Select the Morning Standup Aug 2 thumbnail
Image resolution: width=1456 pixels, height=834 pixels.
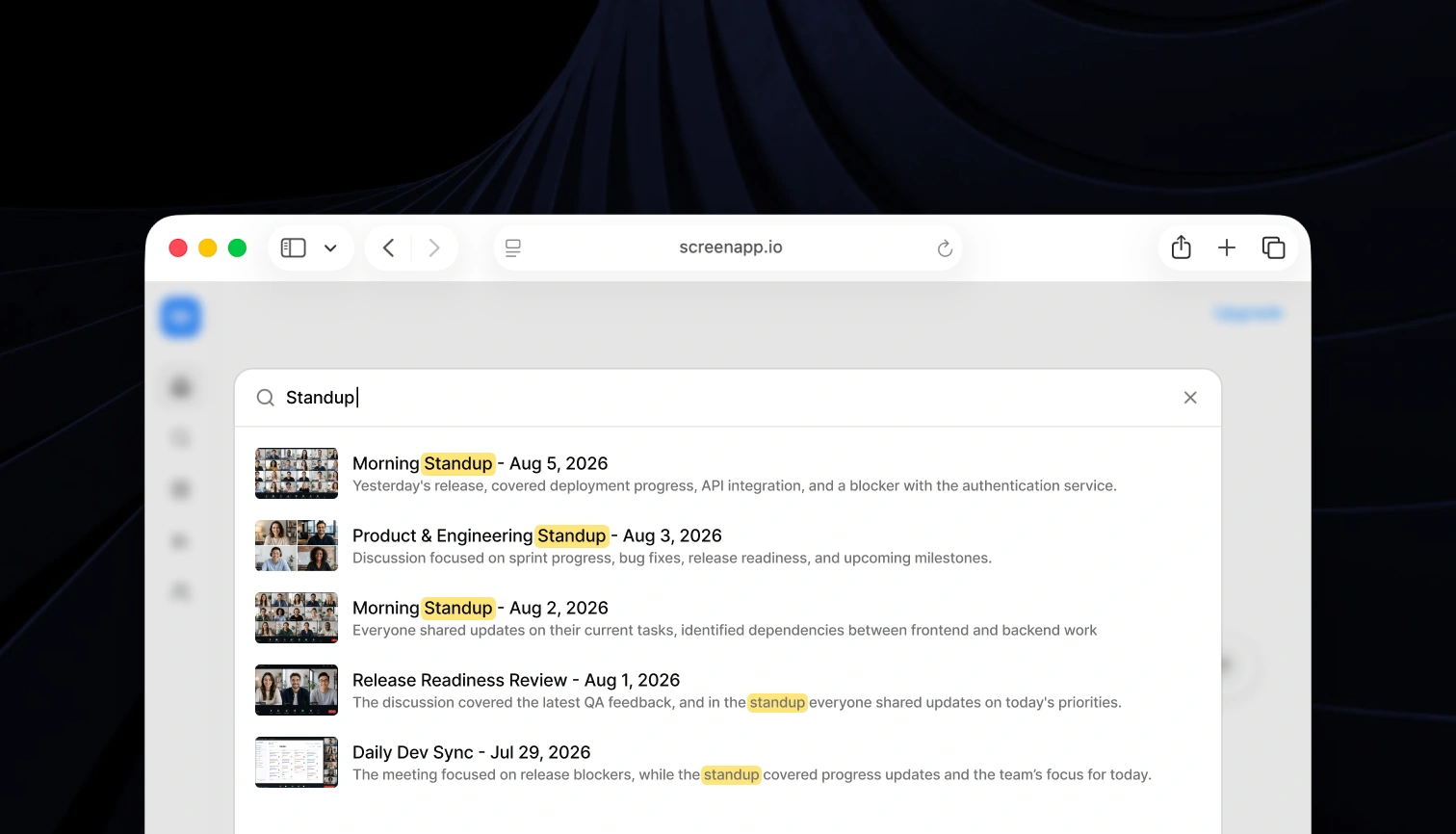(297, 617)
